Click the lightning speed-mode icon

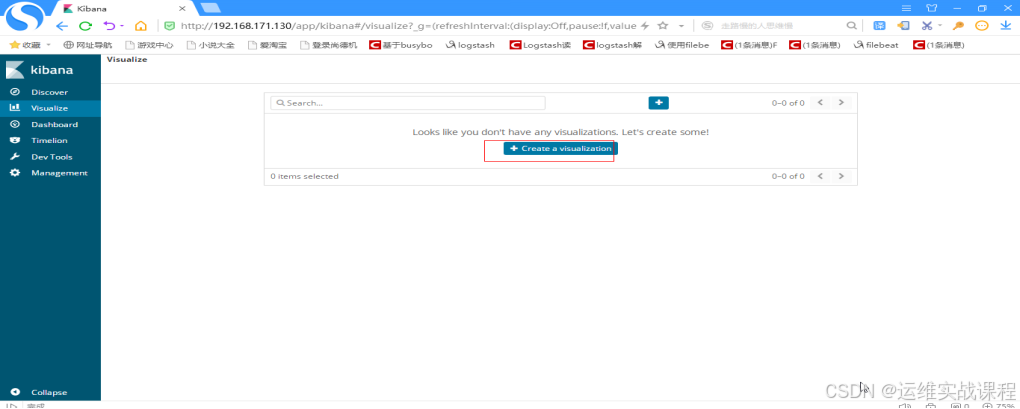click(x=645, y=26)
